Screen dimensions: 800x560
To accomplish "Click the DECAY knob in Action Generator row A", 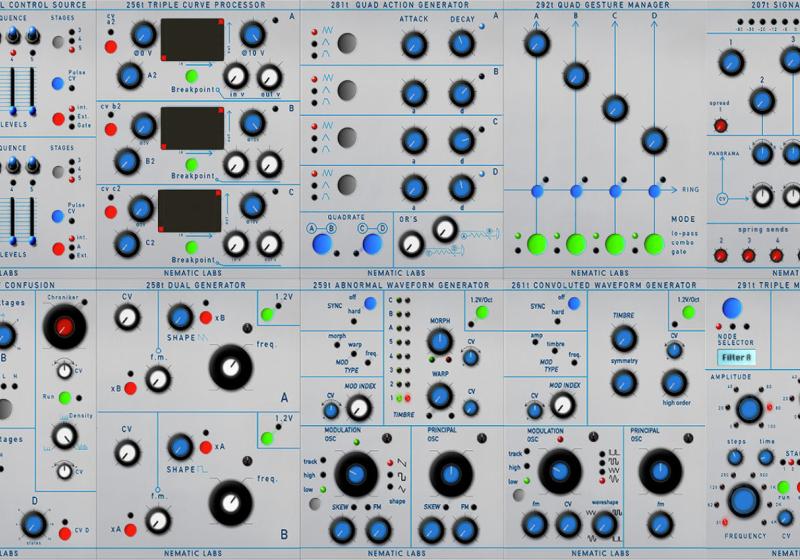I will pyautogui.click(x=462, y=43).
